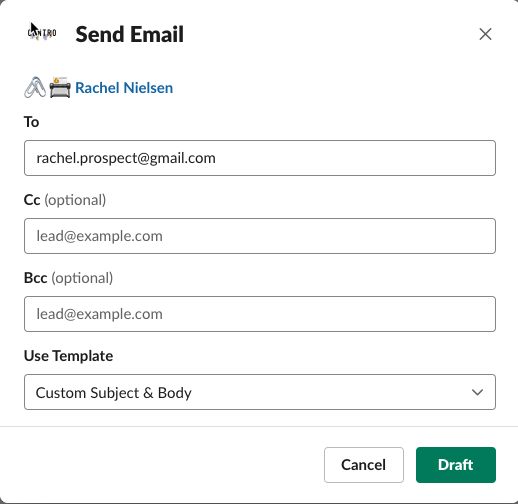Select the Custom Subject & Body text
Viewport: 518px width, 504px height.
tap(114, 393)
